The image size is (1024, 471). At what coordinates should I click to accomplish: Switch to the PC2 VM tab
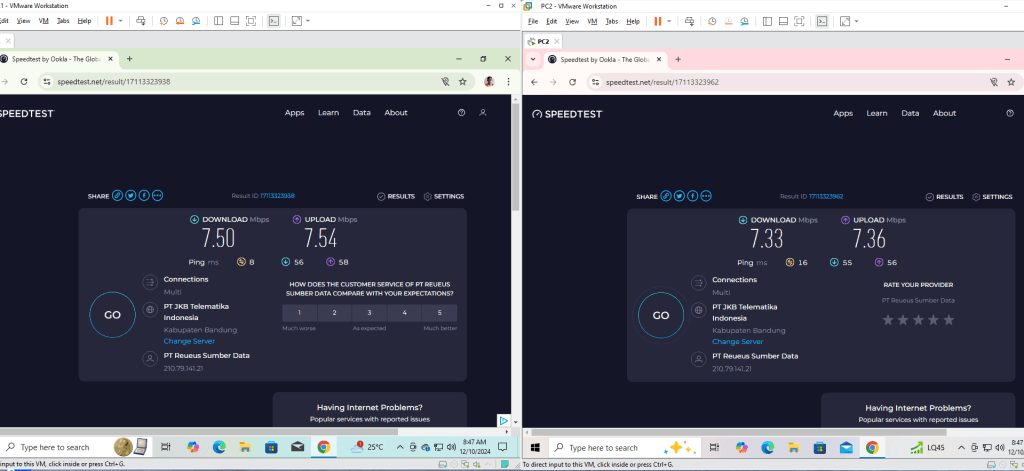(x=541, y=41)
